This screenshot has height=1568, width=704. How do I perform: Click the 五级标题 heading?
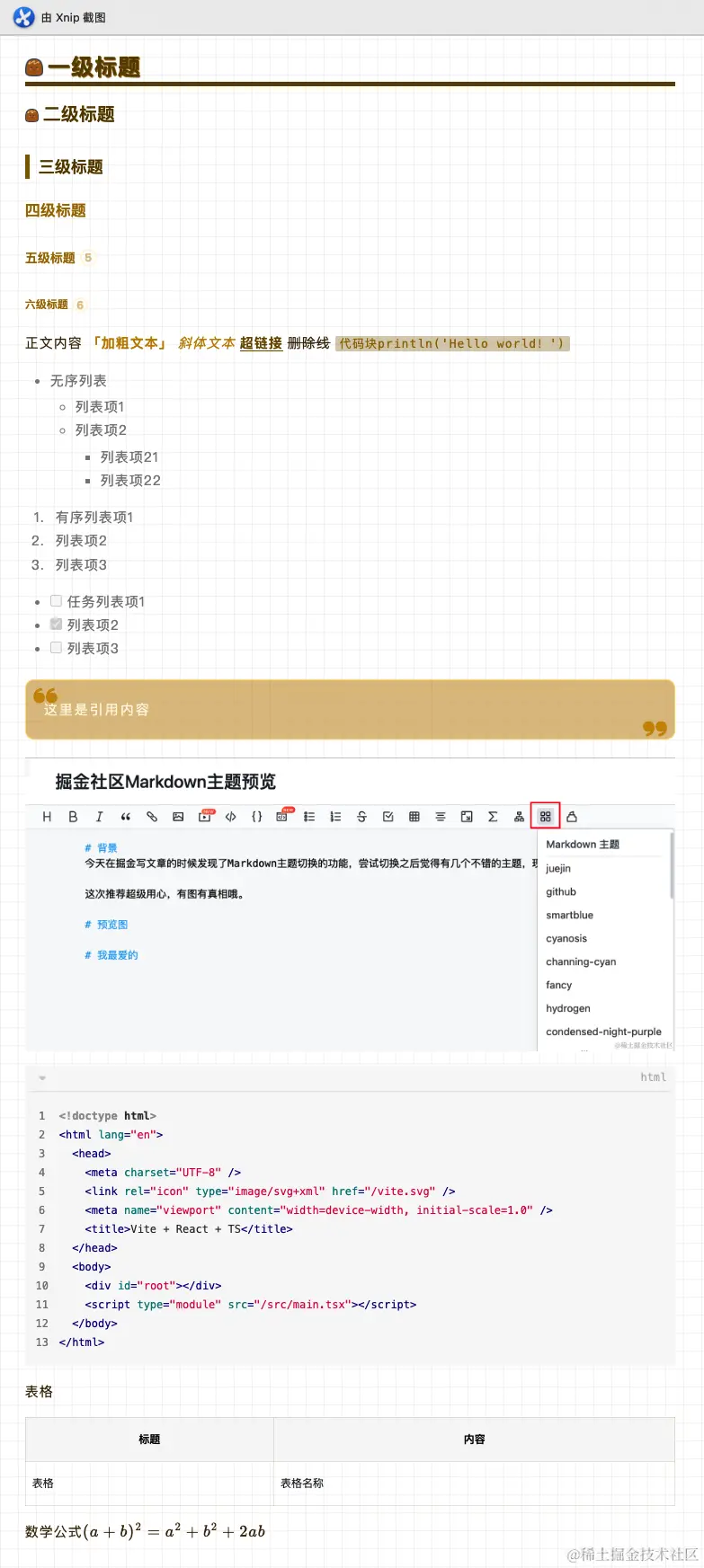50,258
